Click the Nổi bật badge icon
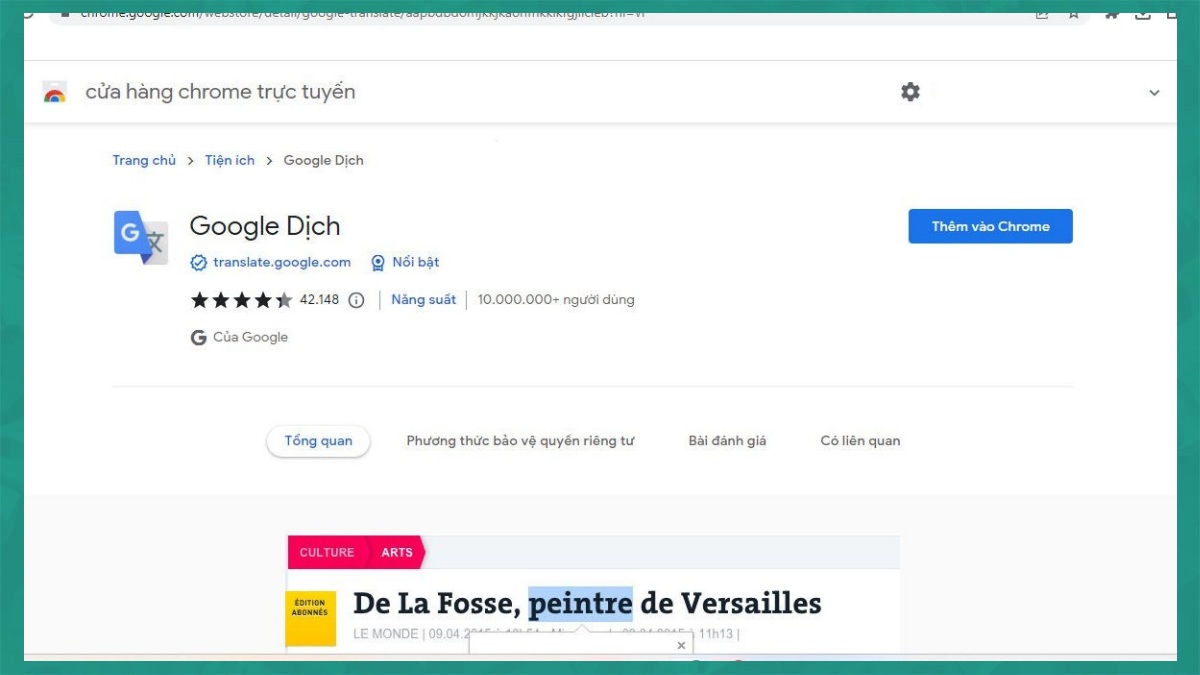Image resolution: width=1200 pixels, height=675 pixels. (x=378, y=262)
